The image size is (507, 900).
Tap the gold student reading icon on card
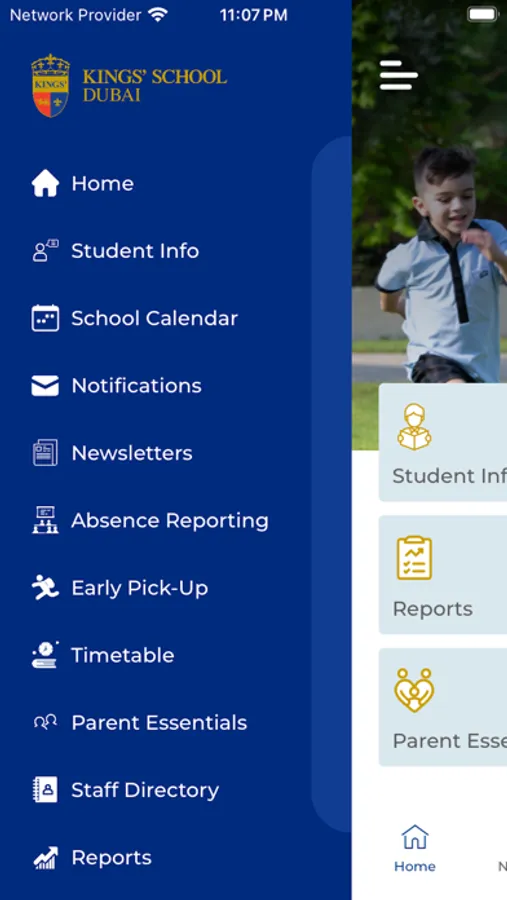(414, 427)
